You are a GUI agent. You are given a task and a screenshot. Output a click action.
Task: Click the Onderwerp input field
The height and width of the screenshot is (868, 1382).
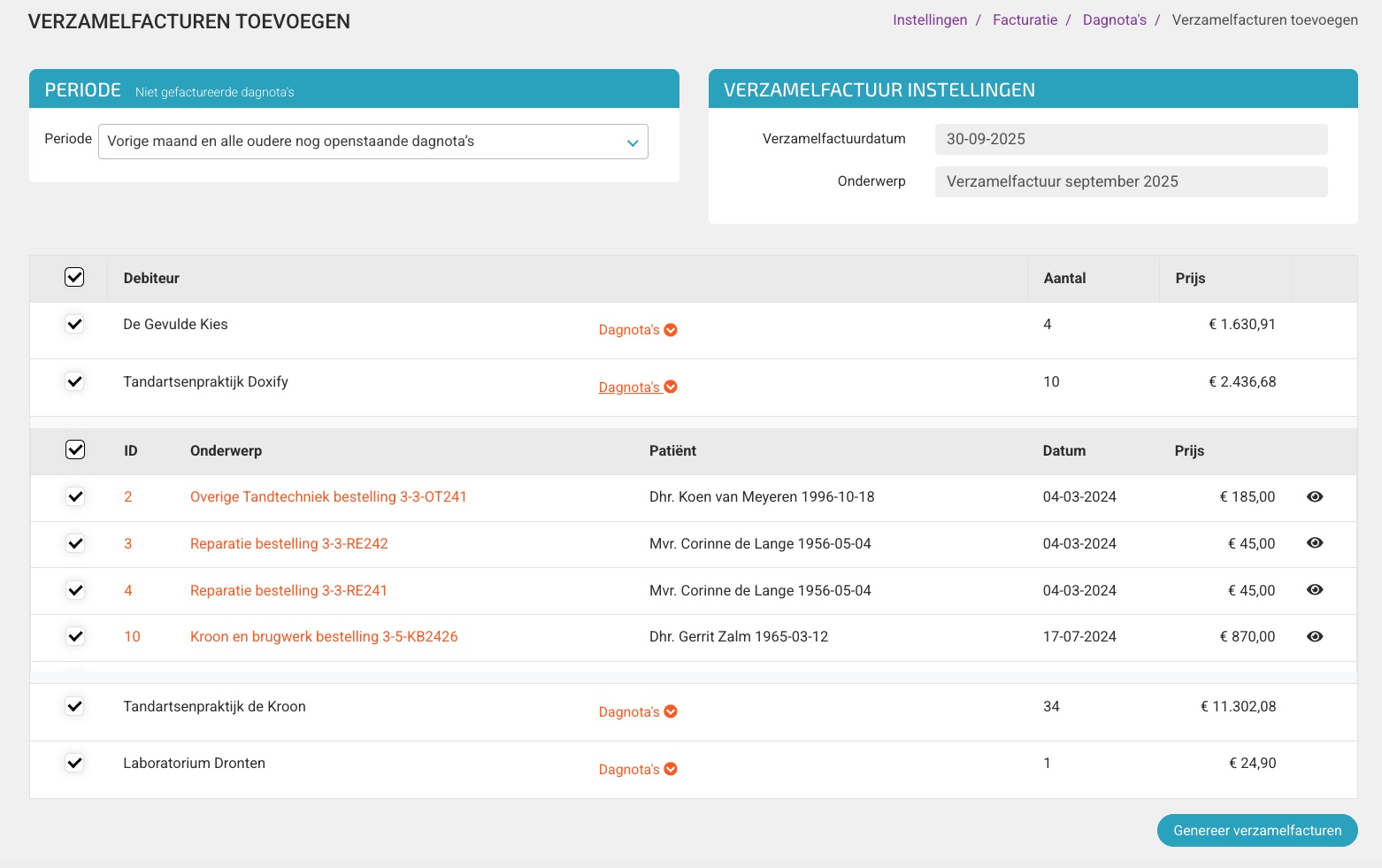[x=1130, y=181]
